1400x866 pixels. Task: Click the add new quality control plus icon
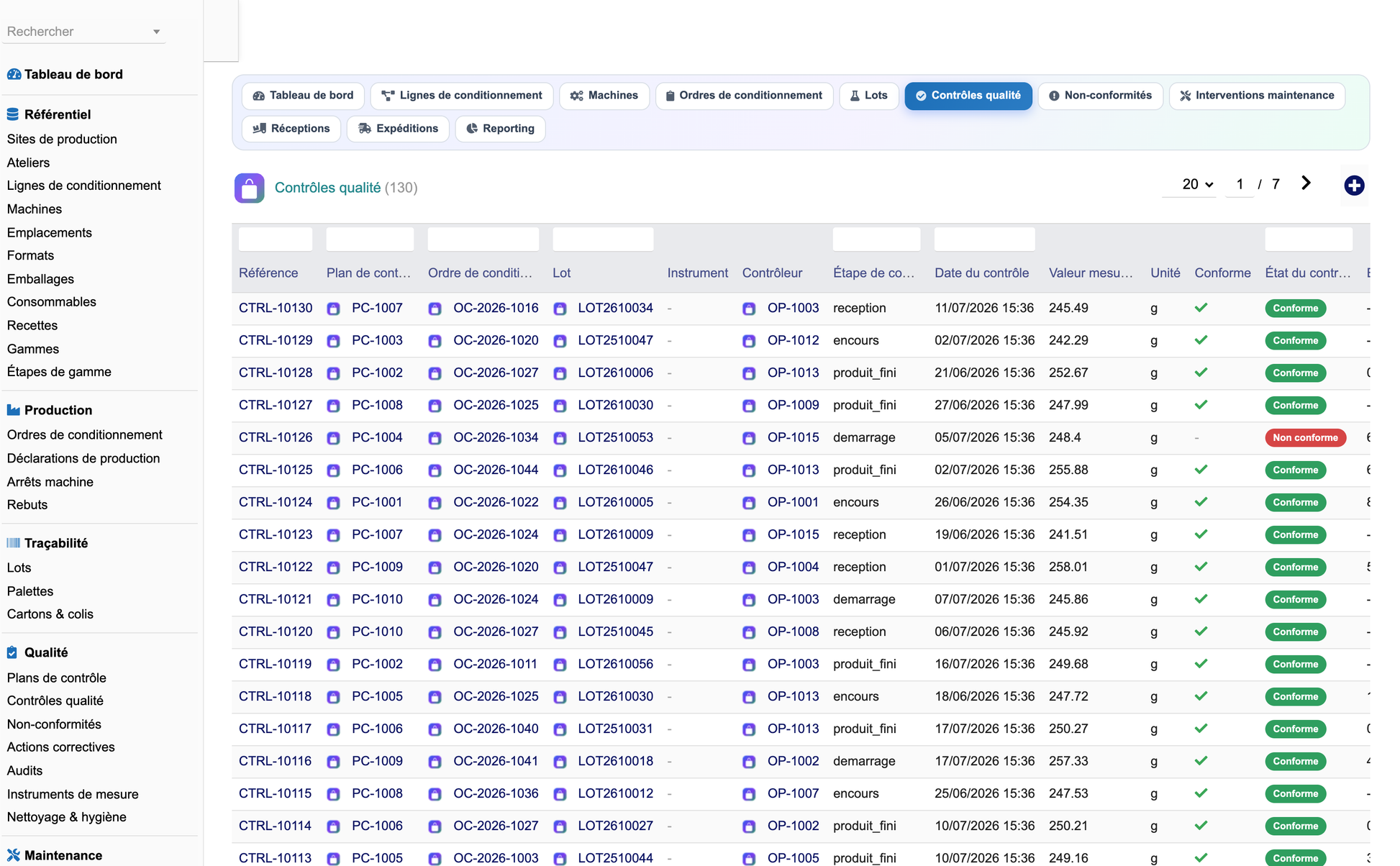[1354, 186]
